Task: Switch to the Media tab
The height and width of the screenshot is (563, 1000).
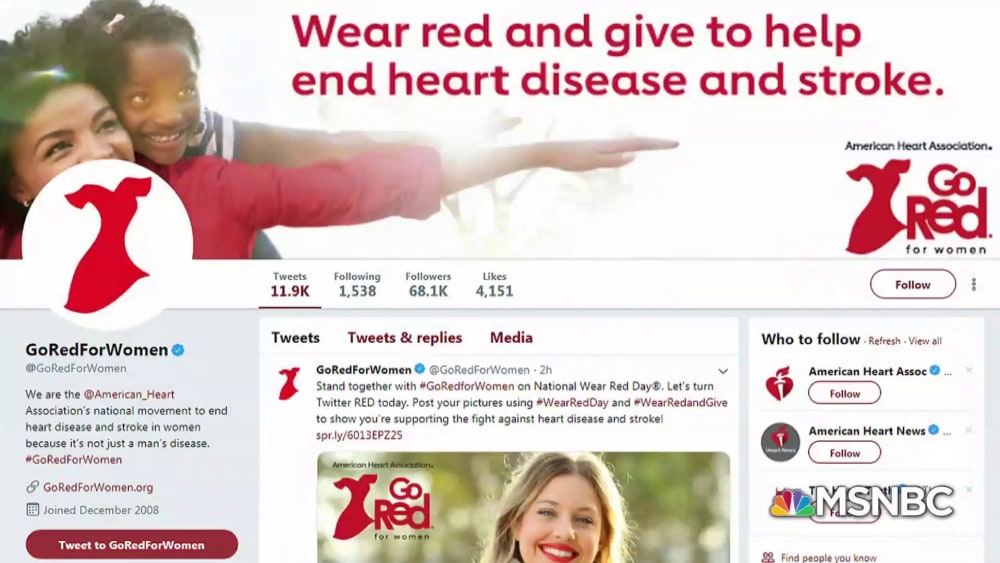Action: tap(511, 337)
